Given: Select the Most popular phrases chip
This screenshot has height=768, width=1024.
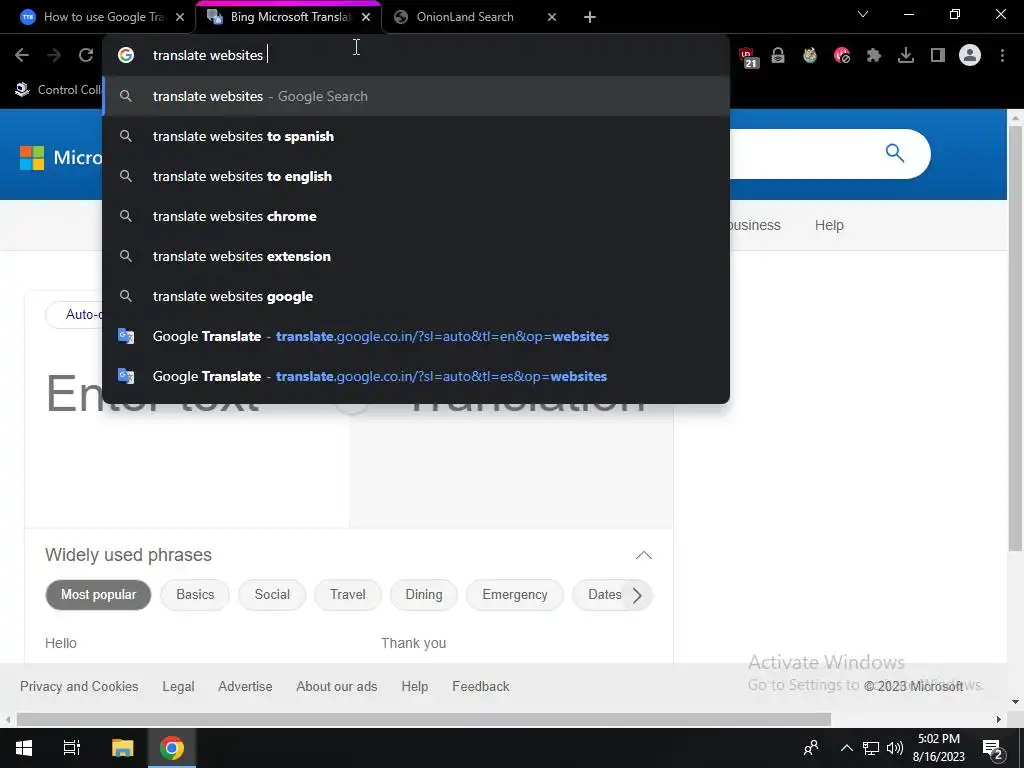Looking at the screenshot, I should point(98,595).
